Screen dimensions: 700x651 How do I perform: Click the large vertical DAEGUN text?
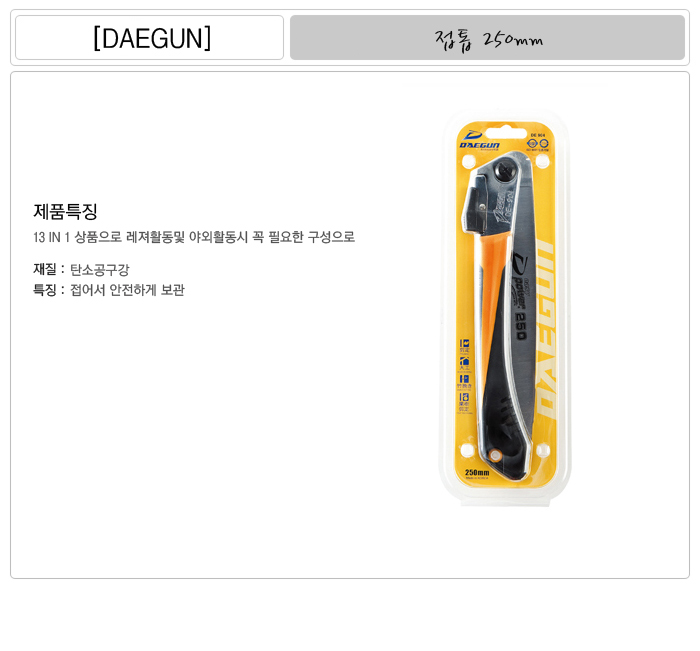click(x=544, y=329)
